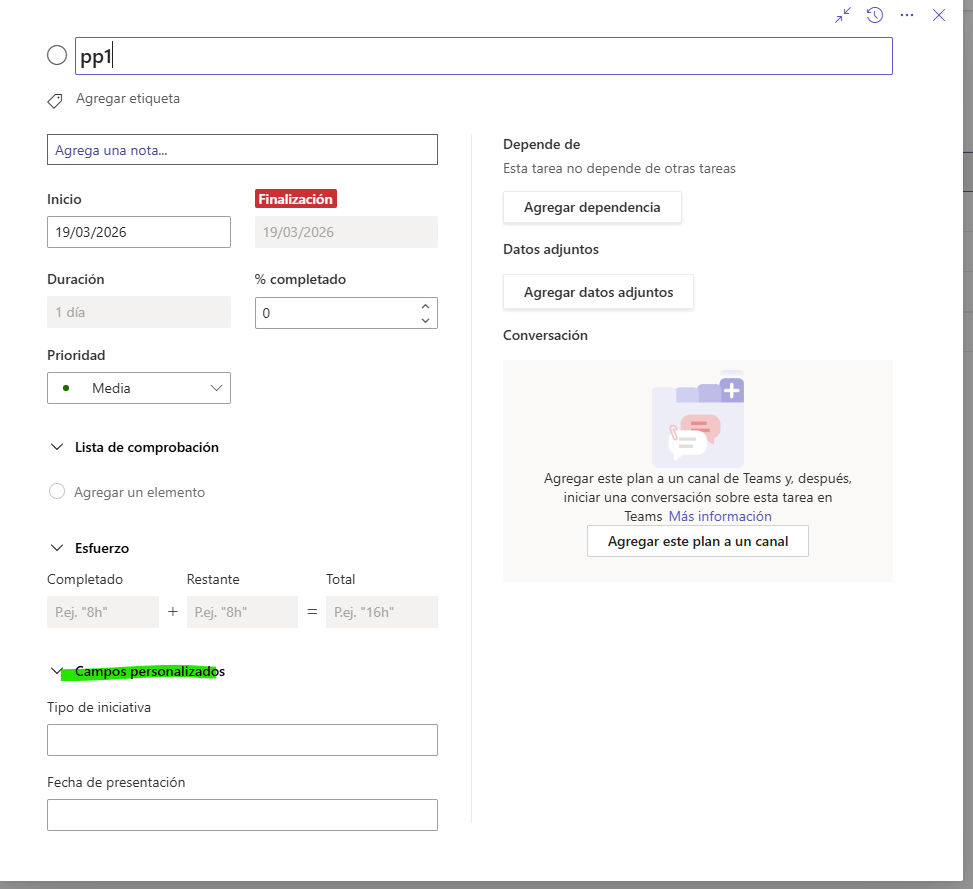Open the Prioridad dropdown
The height and width of the screenshot is (889, 973).
[139, 388]
